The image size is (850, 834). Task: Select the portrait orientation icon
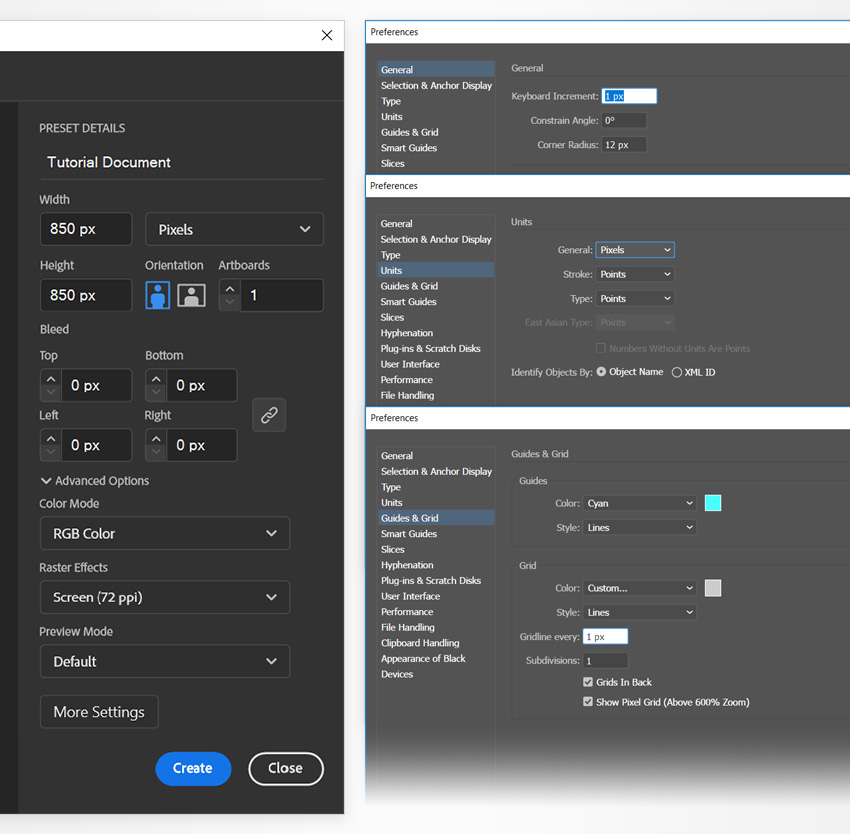pos(157,294)
